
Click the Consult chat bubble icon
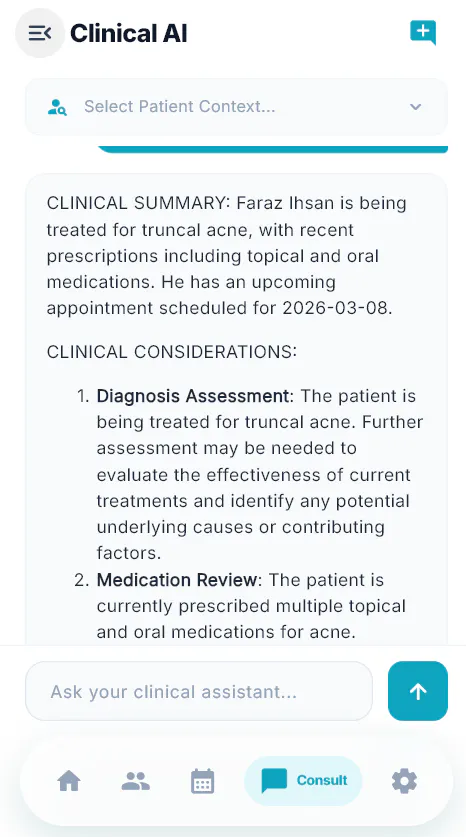click(x=274, y=781)
